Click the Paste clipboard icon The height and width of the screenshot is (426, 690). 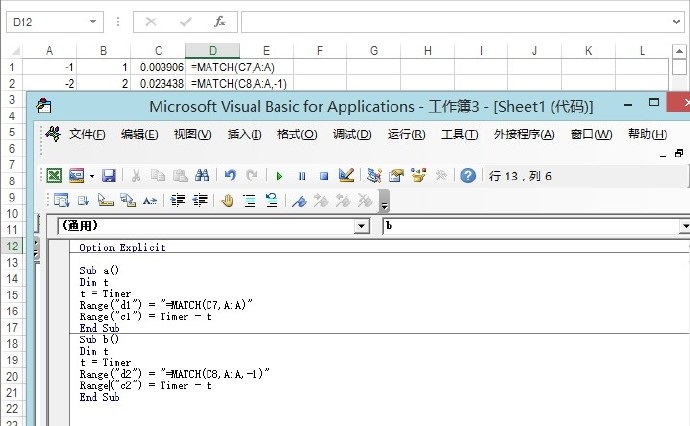180,176
